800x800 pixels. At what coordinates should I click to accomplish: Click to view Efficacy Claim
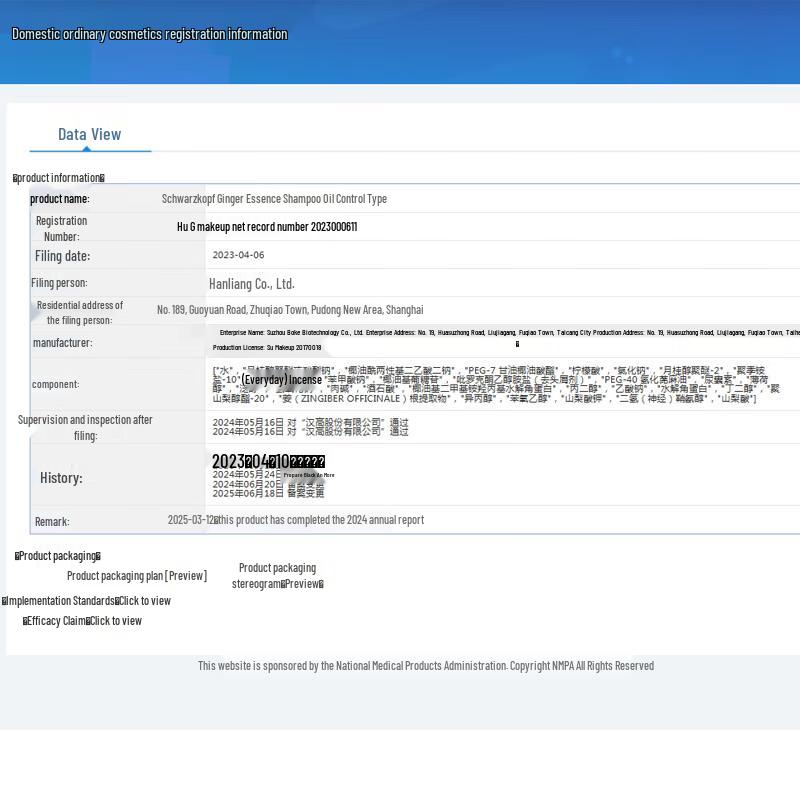pos(115,621)
